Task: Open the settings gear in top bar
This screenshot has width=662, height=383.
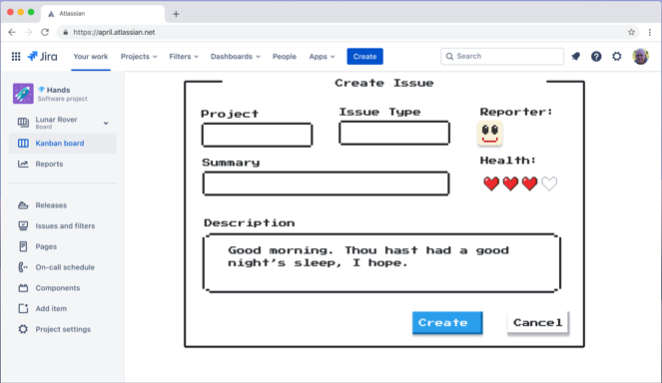Action: coord(617,56)
